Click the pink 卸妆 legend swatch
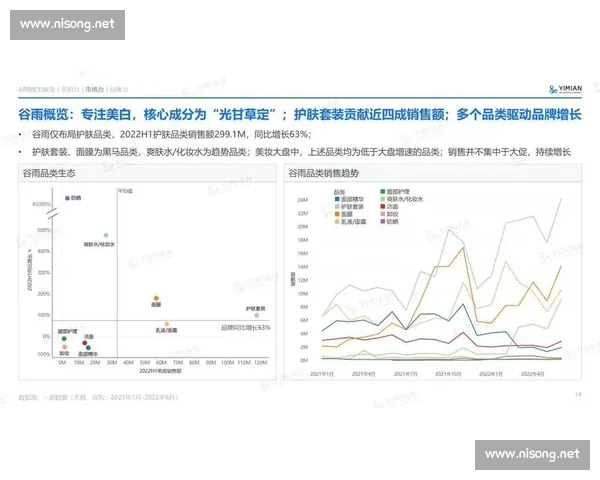 [x=383, y=214]
